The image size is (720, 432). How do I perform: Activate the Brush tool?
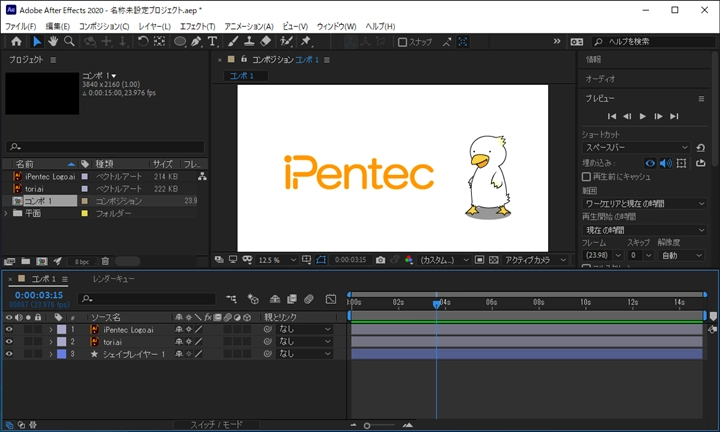coord(231,42)
